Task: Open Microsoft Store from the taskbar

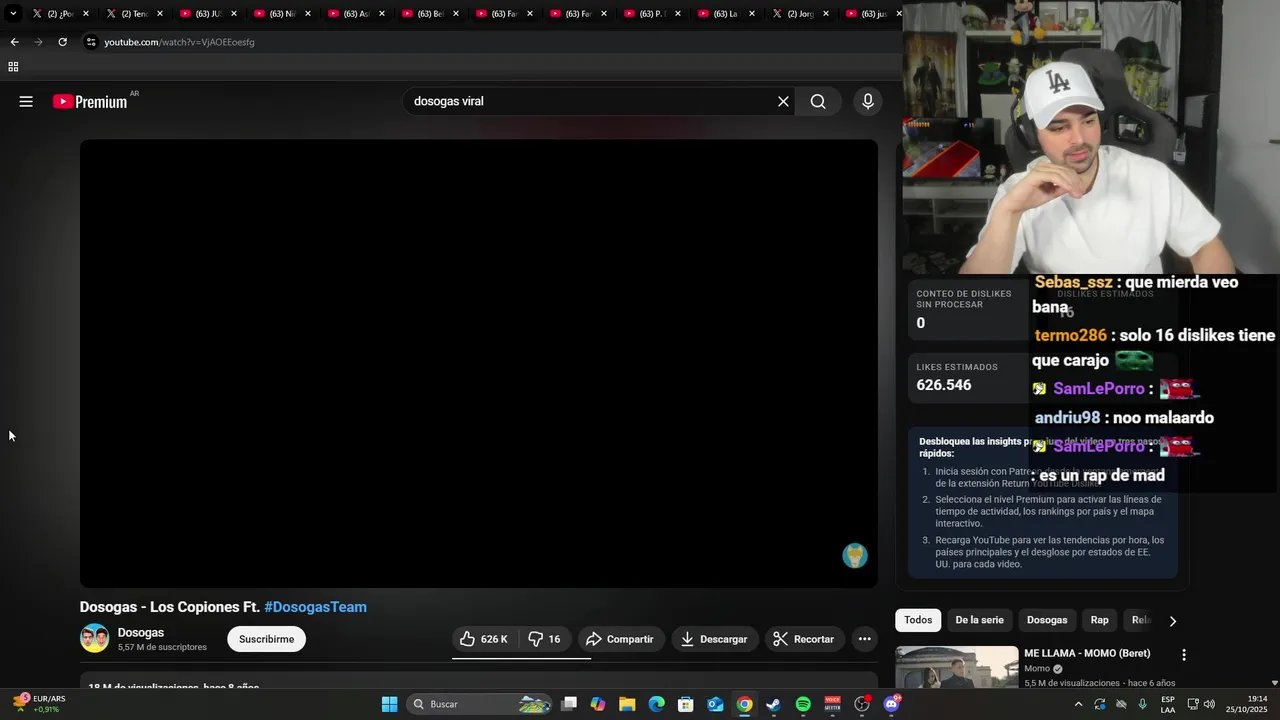Action: point(685,704)
